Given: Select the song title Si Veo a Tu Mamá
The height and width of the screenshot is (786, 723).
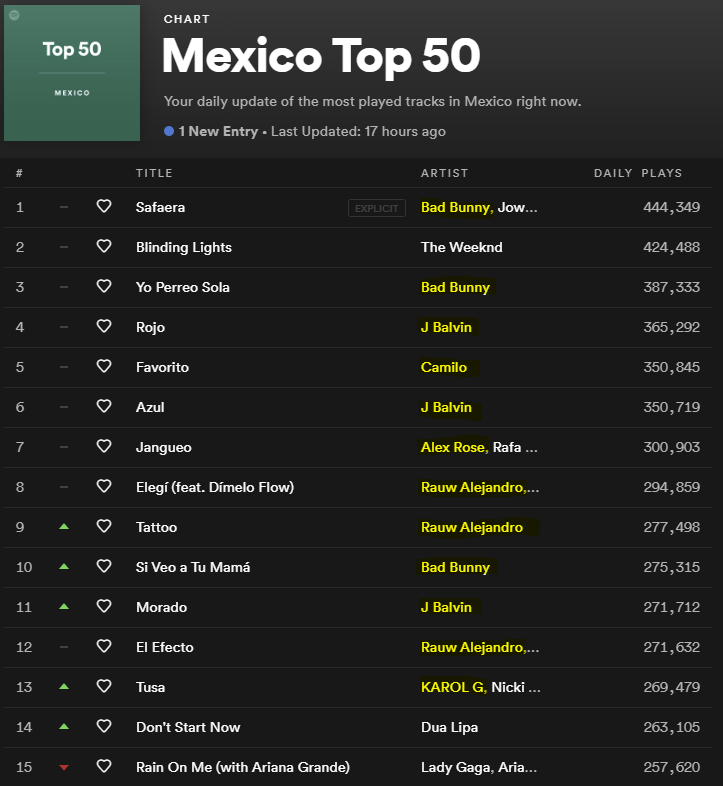Looking at the screenshot, I should click(193, 567).
